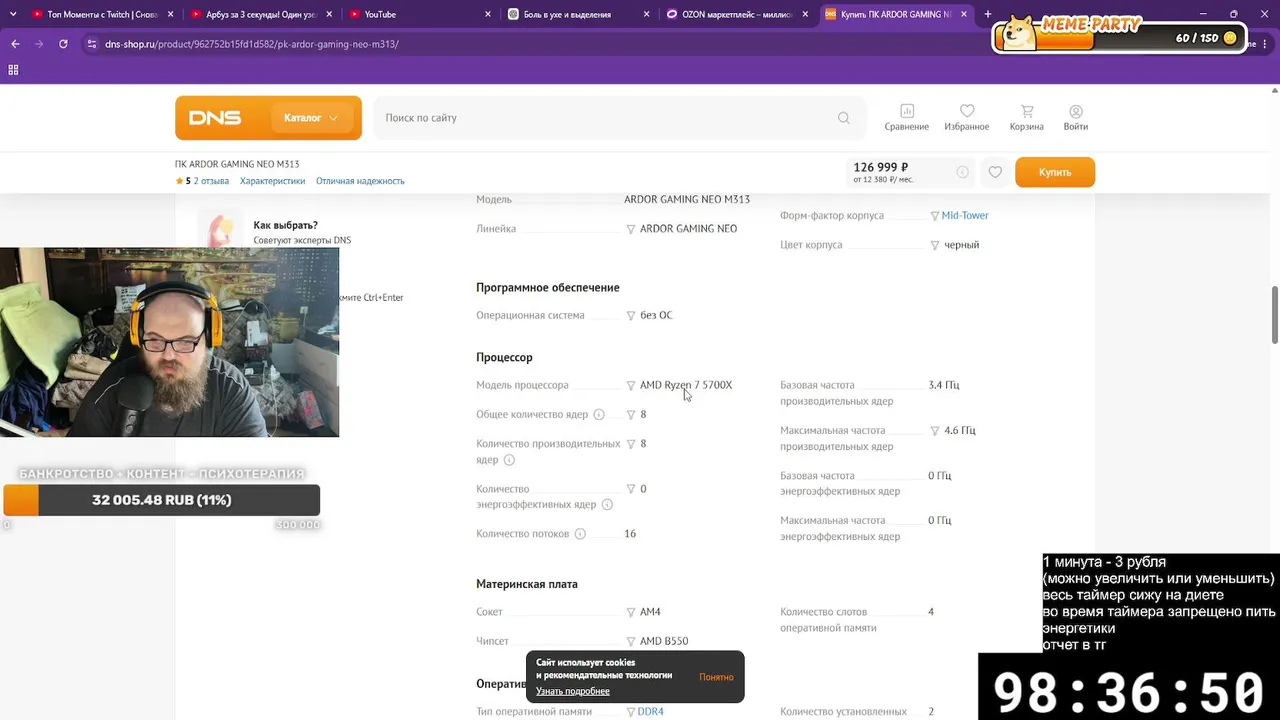Open 2 отзыва reviews link
The image size is (1280, 720).
pyautogui.click(x=211, y=181)
